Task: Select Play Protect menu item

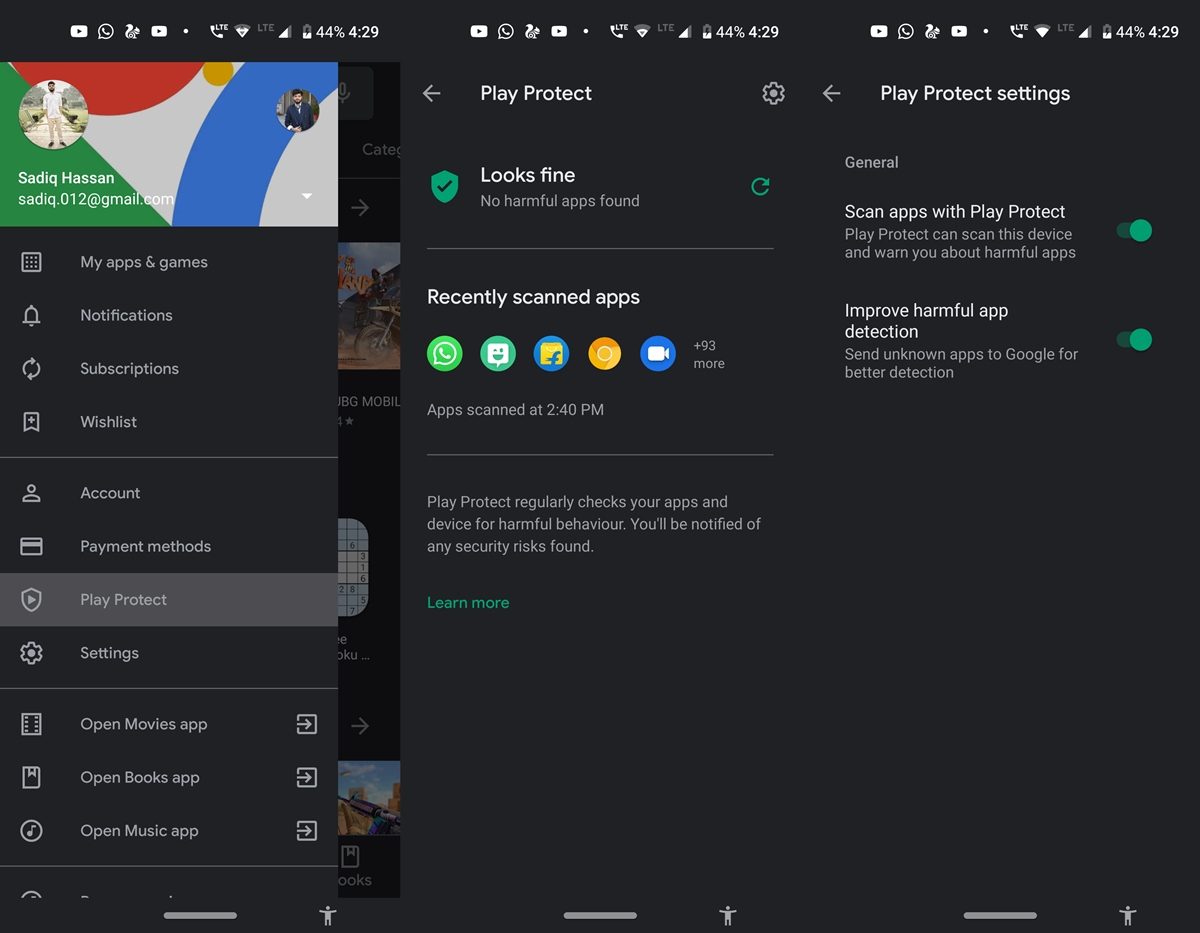Action: pyautogui.click(x=169, y=599)
